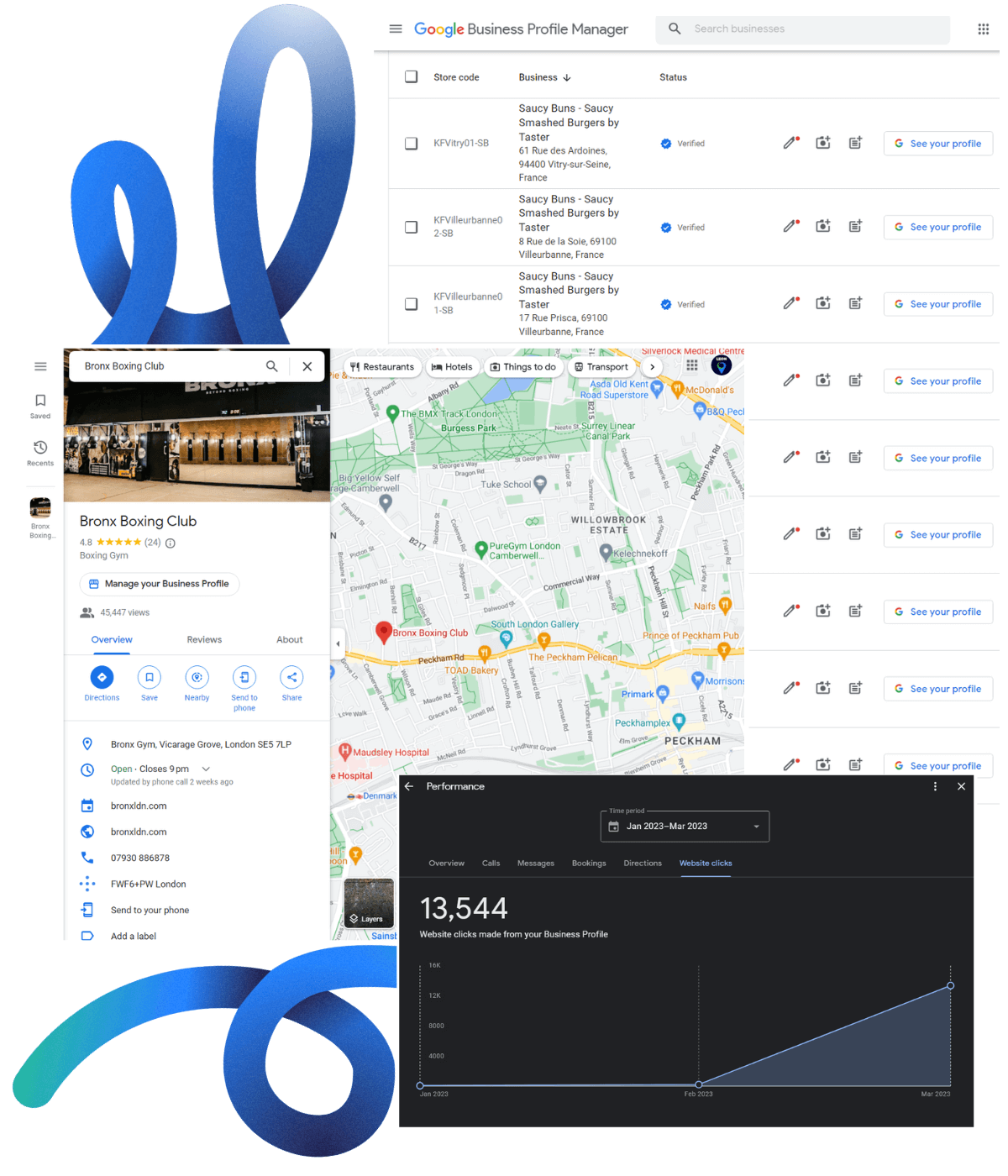Click the Maps search magnifier icon

pos(271,366)
